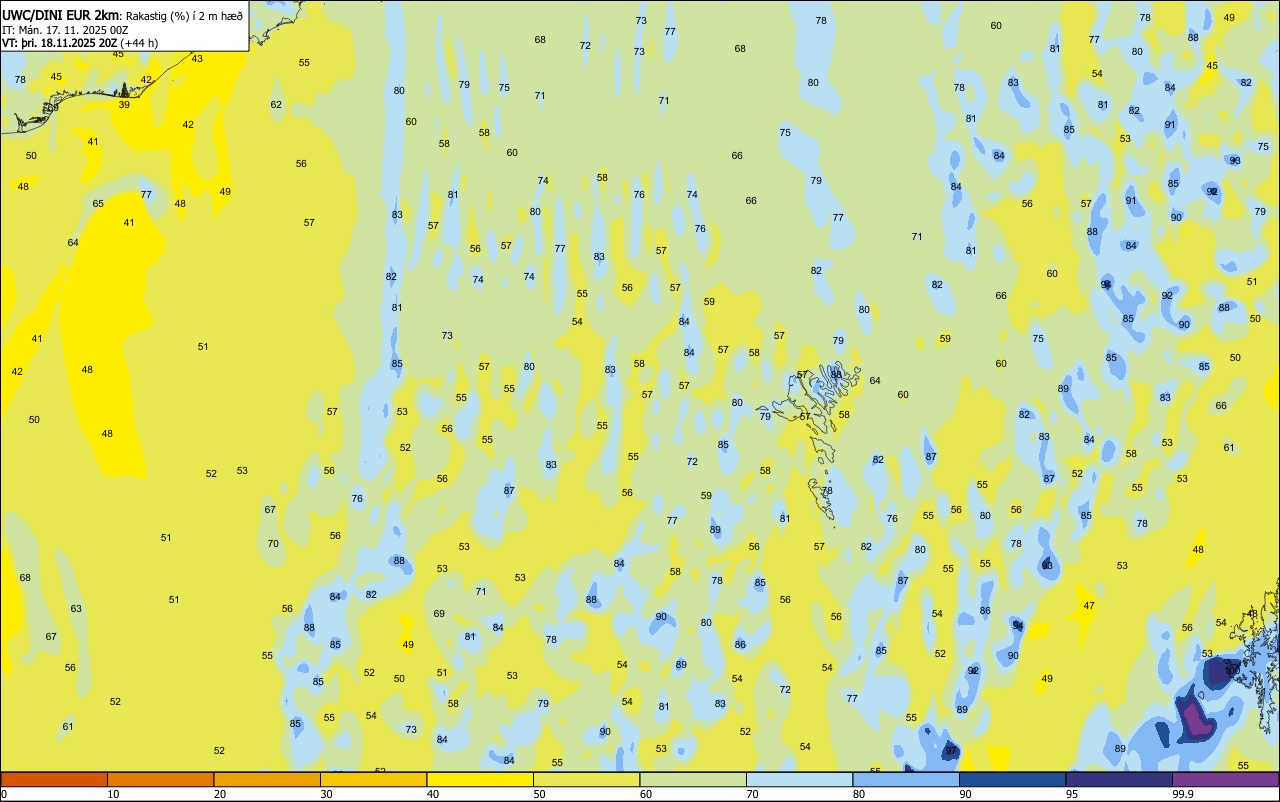
Task: Click the legend scale label 30
Action: 326,794
